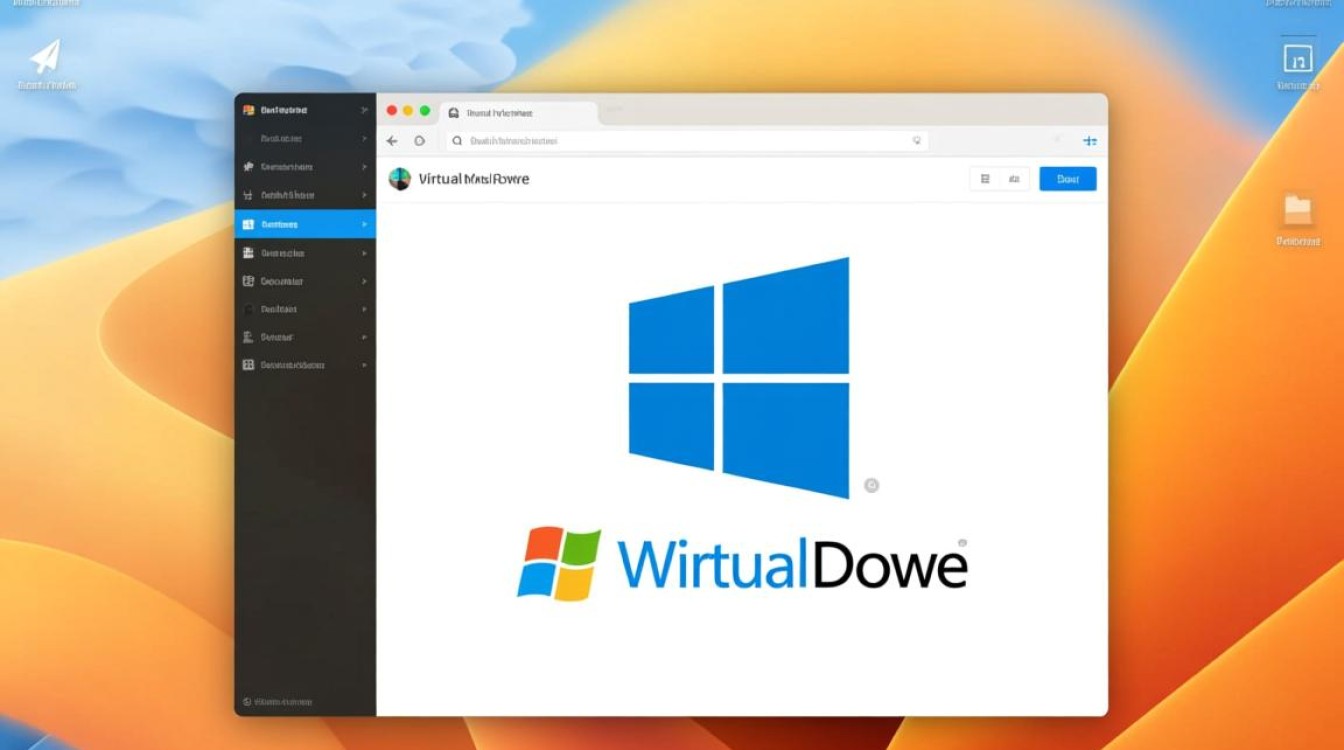This screenshot has height=750, width=1344.
Task: Expand the chevron on the topmost sidebar item
Action: click(x=364, y=110)
